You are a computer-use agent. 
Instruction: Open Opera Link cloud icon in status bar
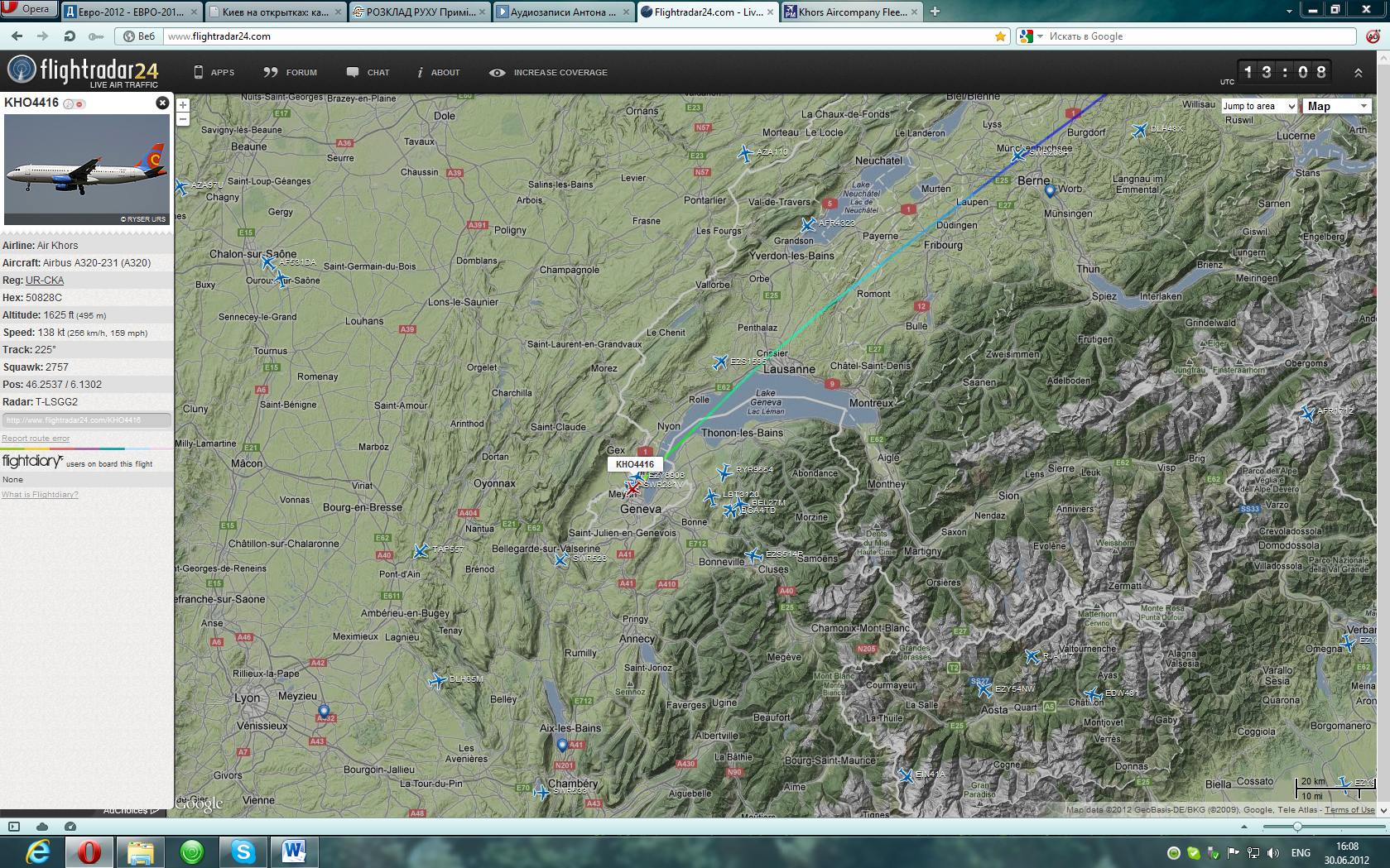(42, 827)
